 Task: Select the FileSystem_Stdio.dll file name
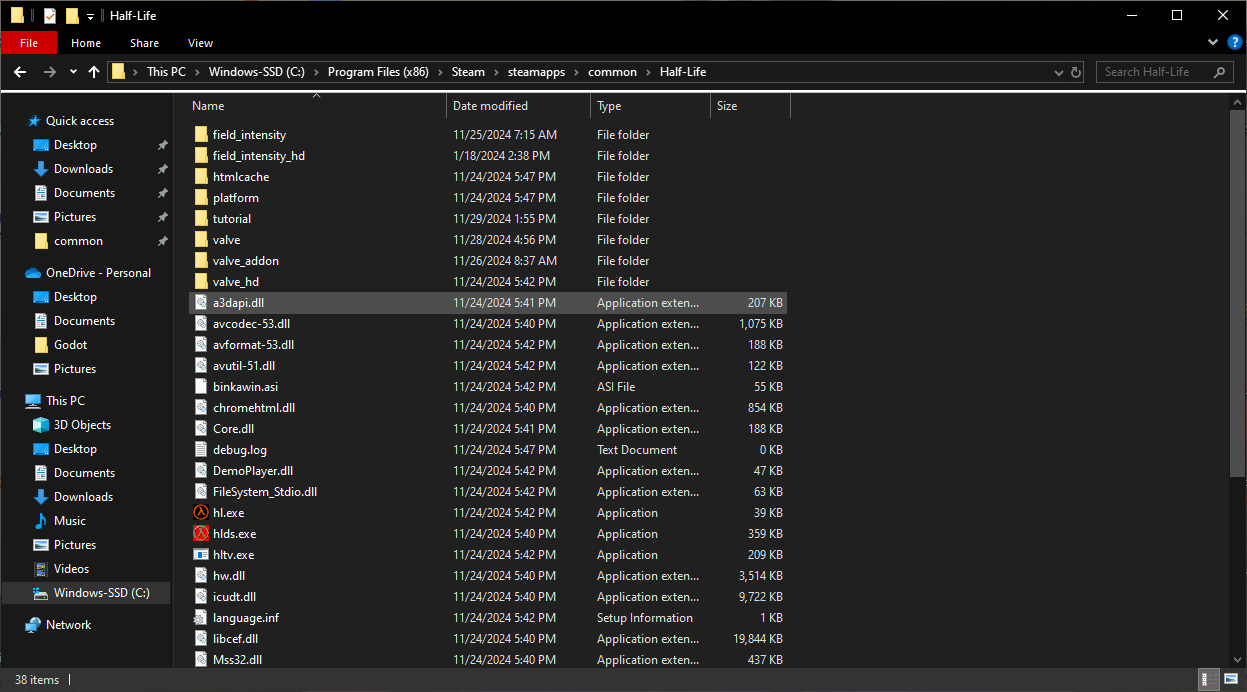pos(265,492)
